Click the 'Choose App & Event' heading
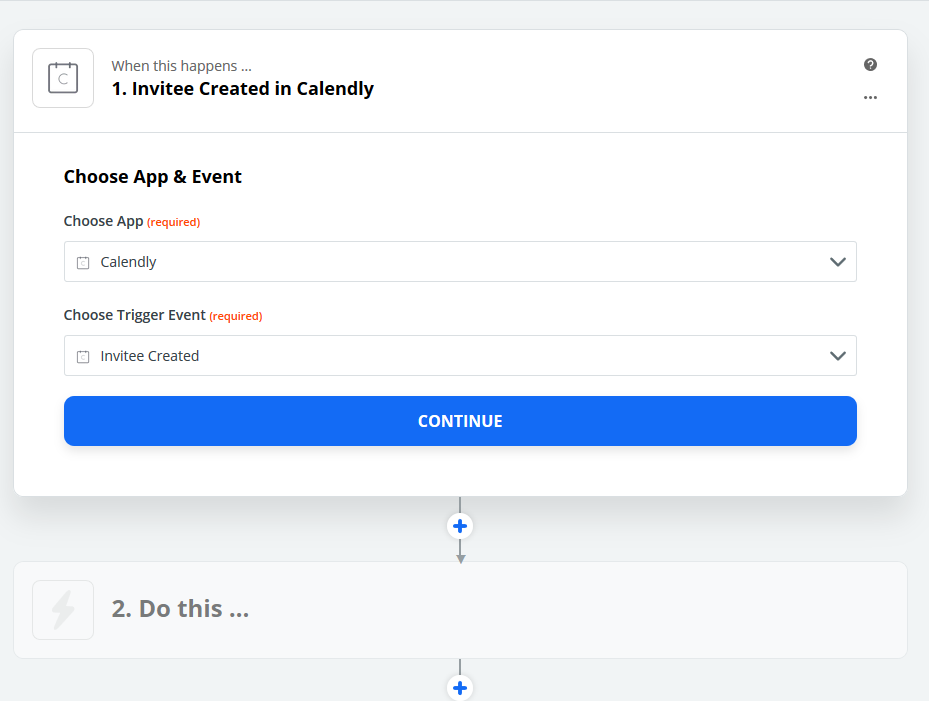The height and width of the screenshot is (701, 929). [152, 177]
